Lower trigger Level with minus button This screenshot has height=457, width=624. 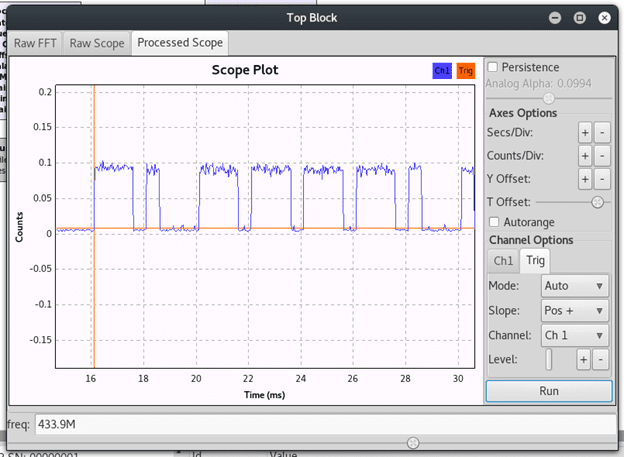pyautogui.click(x=600, y=359)
